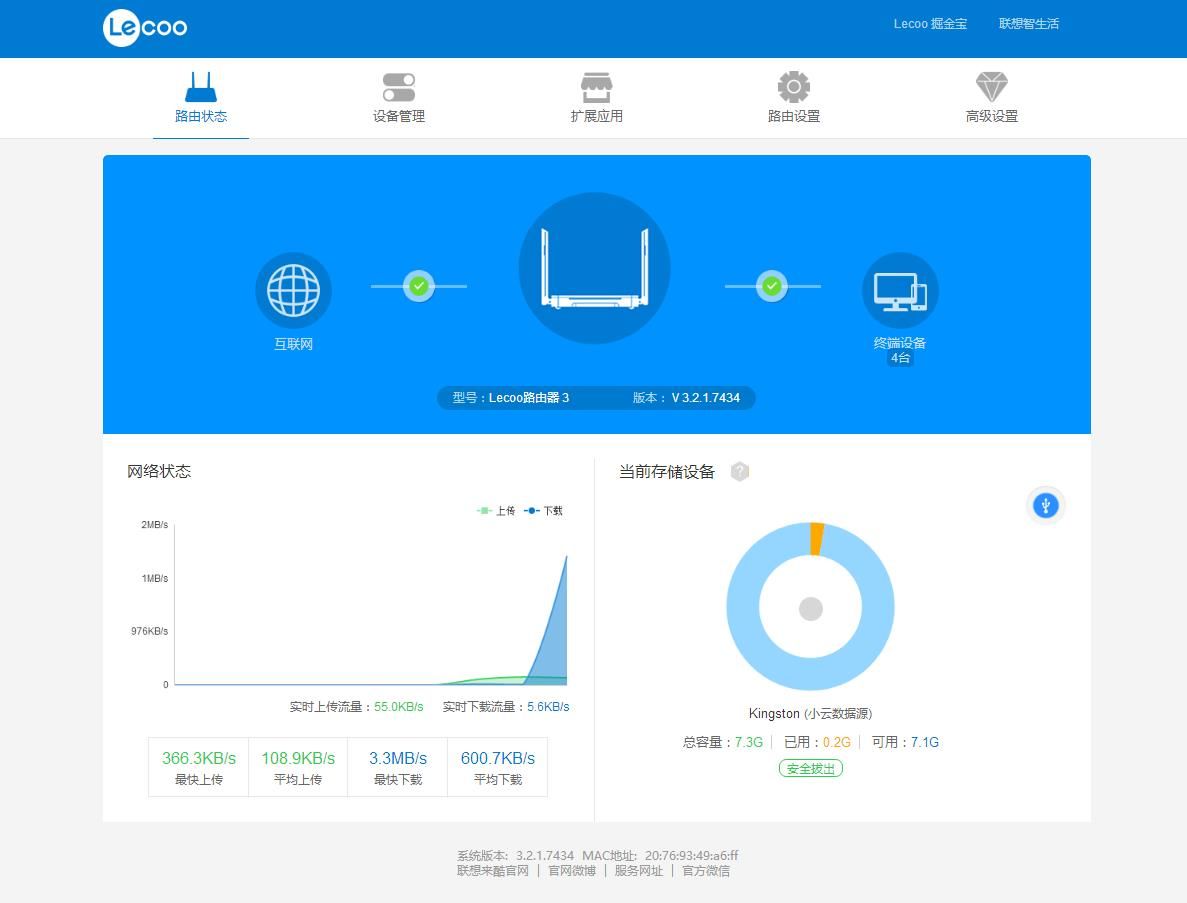
Task: Click the terminal devices monitor icon
Action: tap(900, 291)
